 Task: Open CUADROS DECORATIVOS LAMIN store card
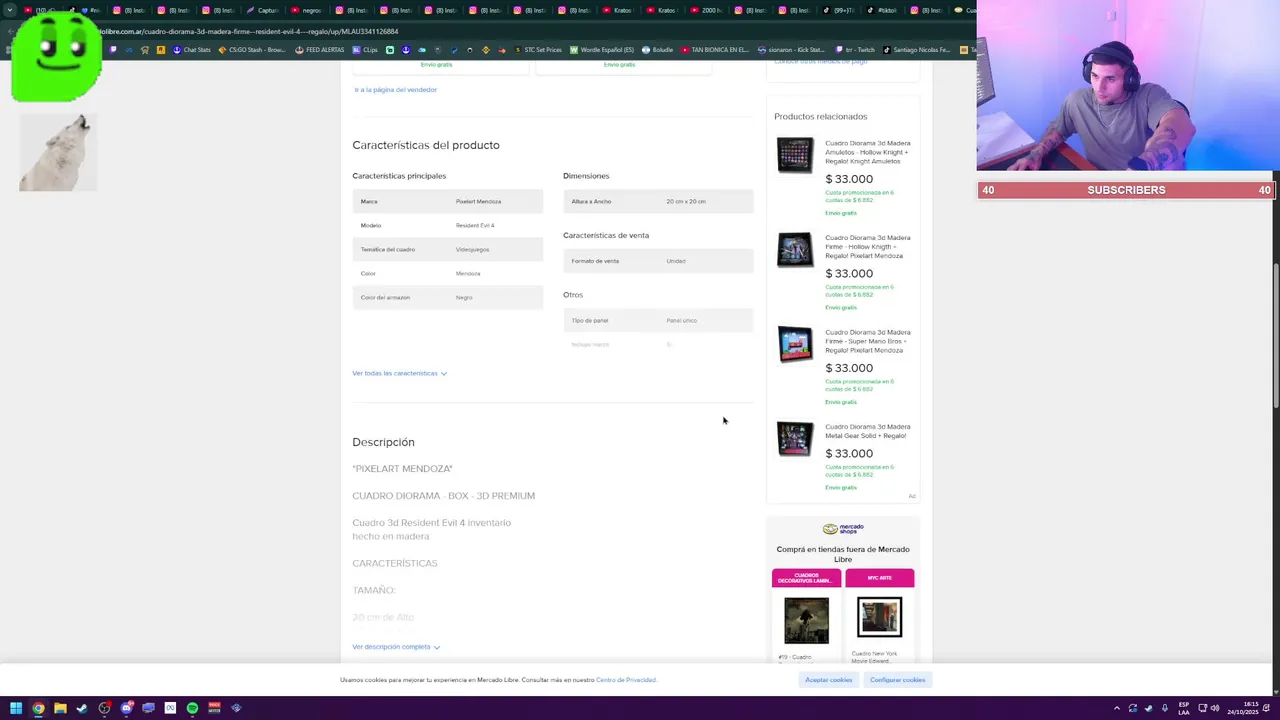click(806, 578)
